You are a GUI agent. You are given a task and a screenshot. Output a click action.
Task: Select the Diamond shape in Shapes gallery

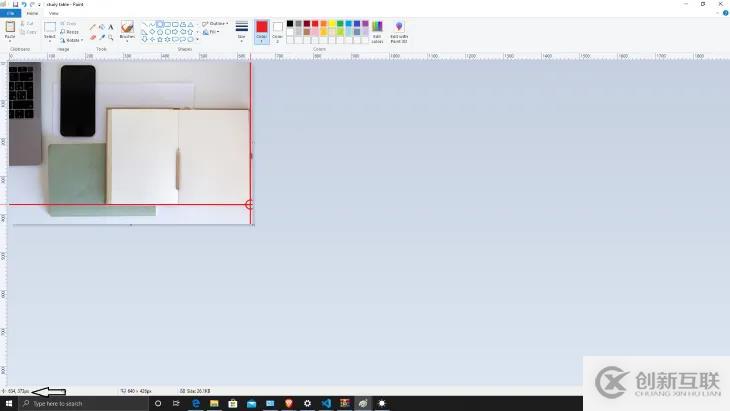pyautogui.click(x=152, y=32)
